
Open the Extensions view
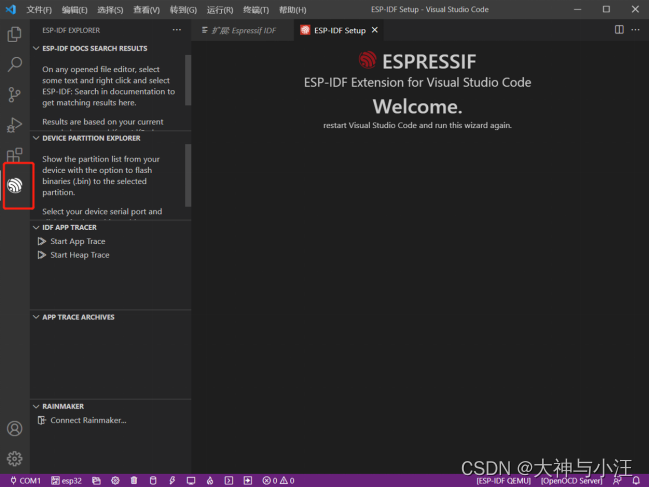[x=14, y=155]
